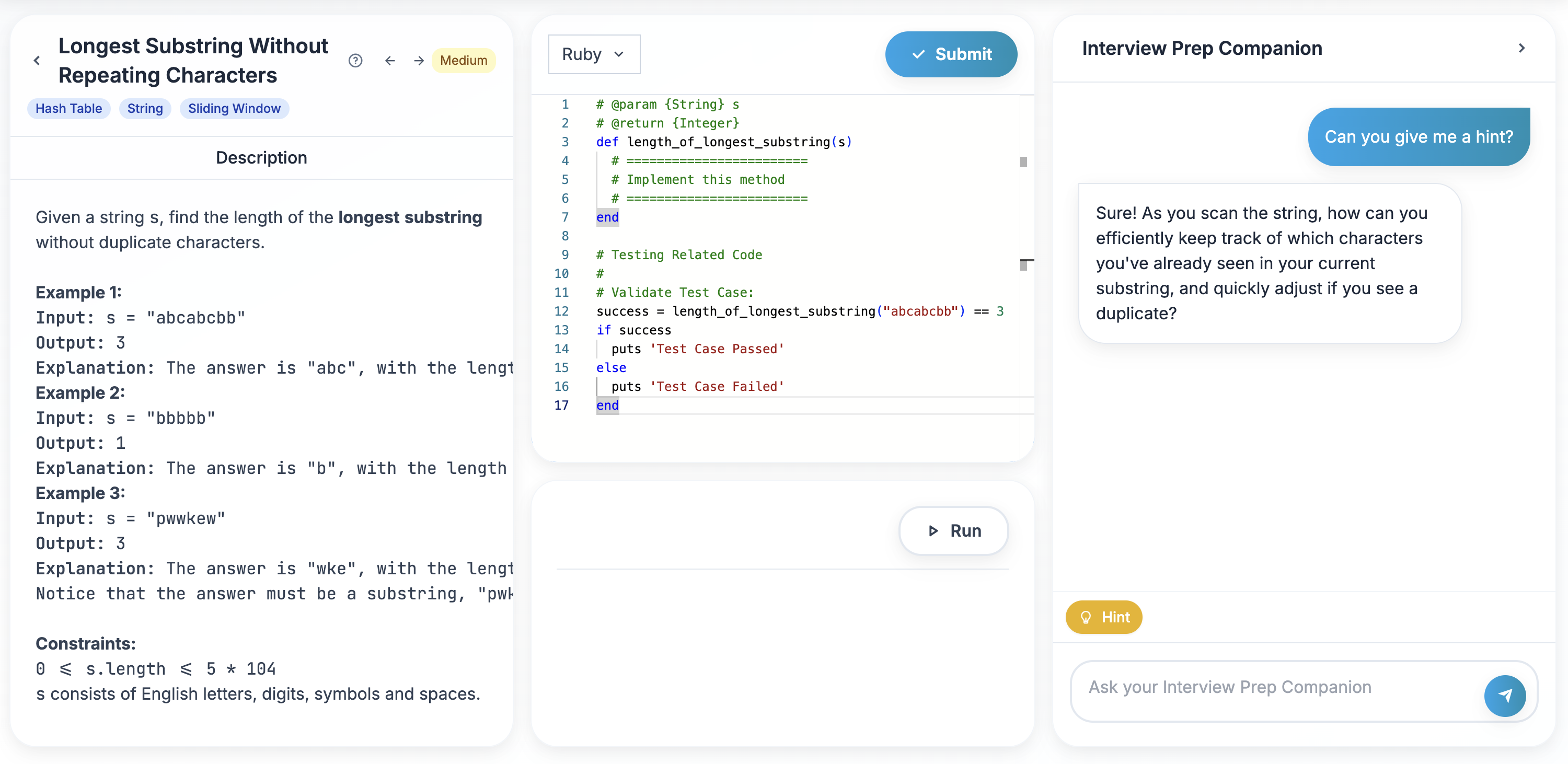Viewport: 1568px width, 764px height.
Task: Run the code
Action: (x=953, y=530)
